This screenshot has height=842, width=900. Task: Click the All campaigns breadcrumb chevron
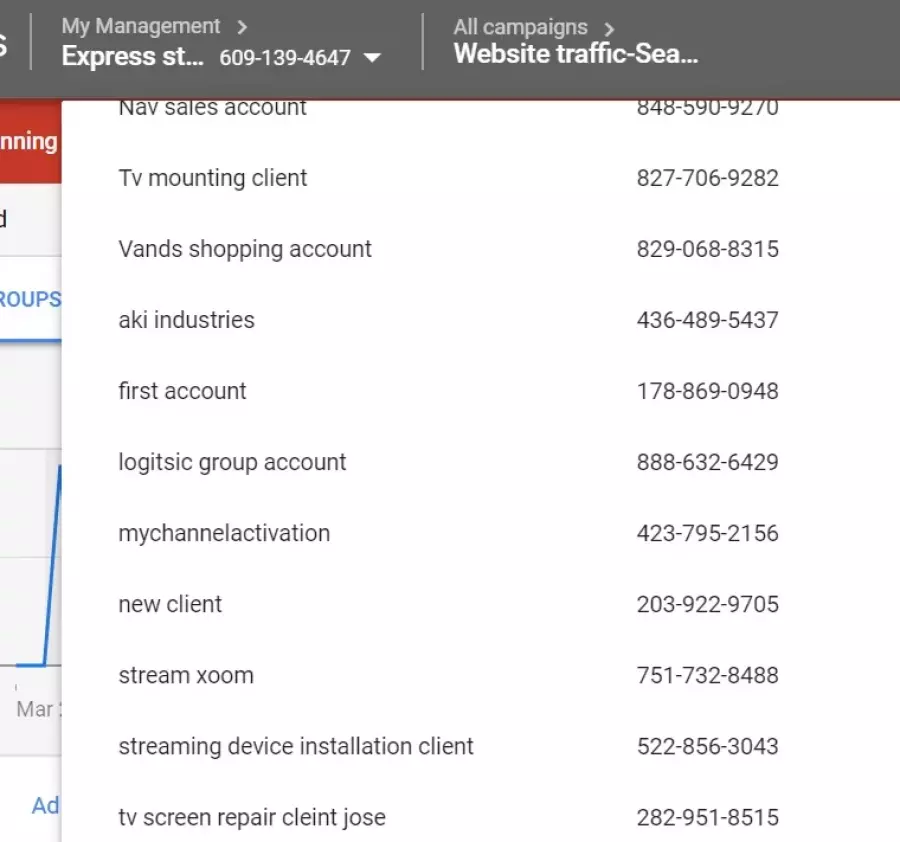(609, 28)
